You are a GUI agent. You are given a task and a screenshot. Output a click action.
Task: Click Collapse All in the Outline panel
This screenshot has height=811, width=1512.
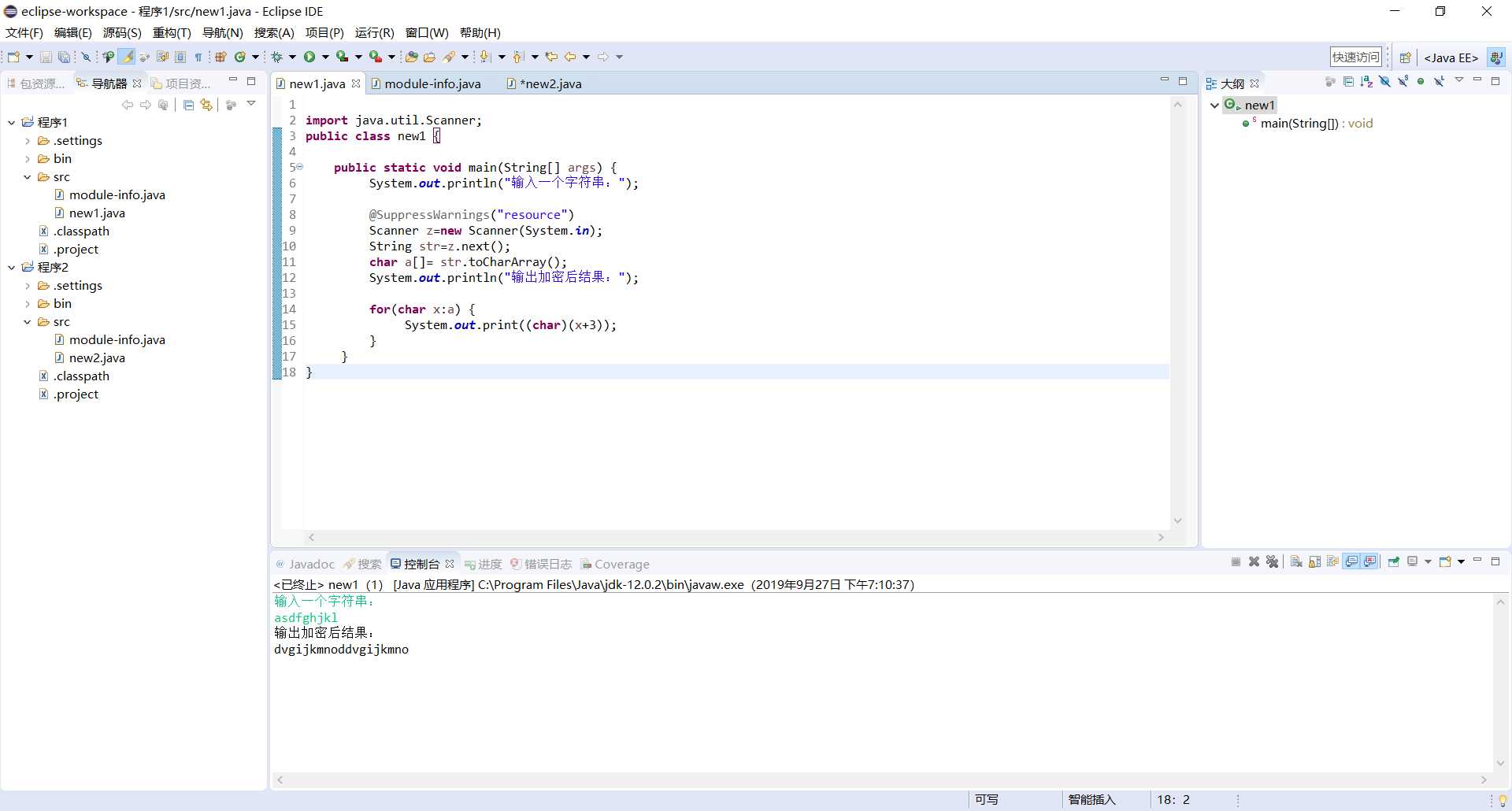point(1348,82)
